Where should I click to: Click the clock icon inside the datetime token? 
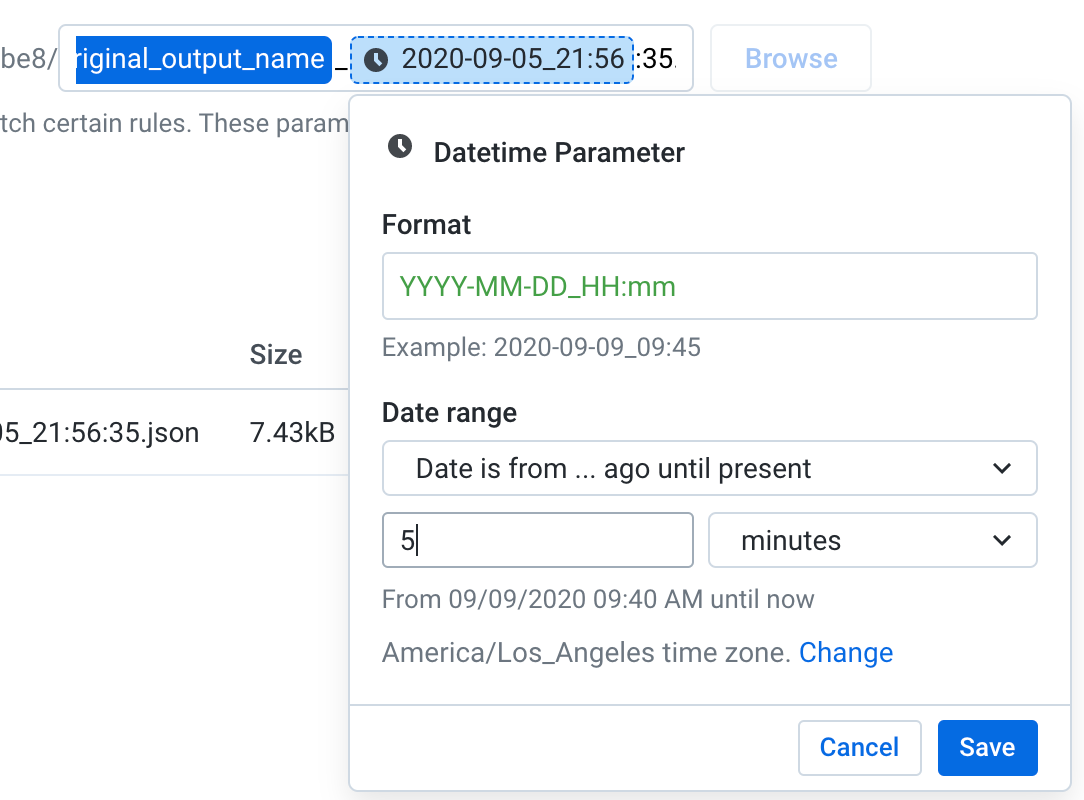click(x=376, y=60)
